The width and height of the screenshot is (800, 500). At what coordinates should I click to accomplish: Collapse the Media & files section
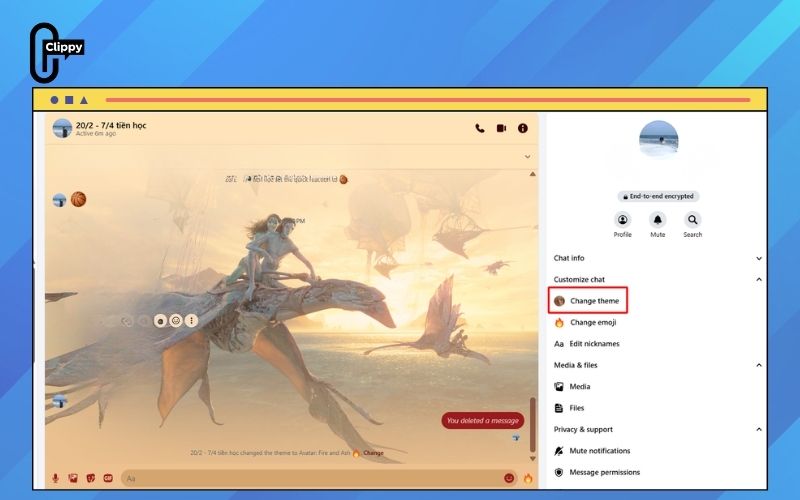pos(658,365)
